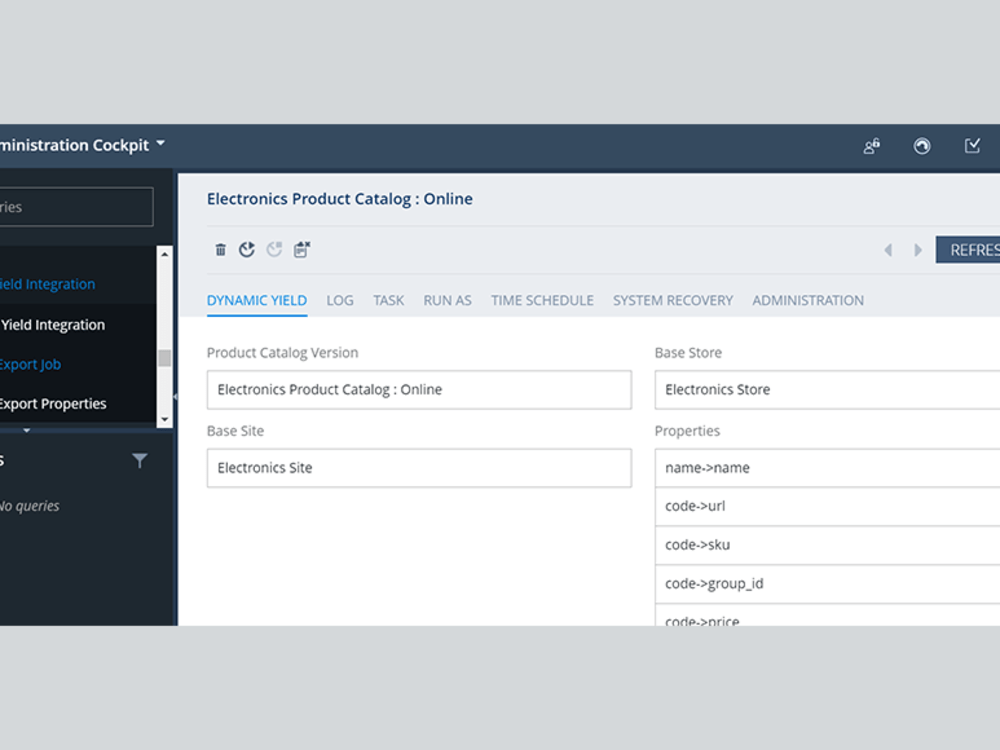Run the cron job now
The image size is (1000, 750).
[x=247, y=250]
